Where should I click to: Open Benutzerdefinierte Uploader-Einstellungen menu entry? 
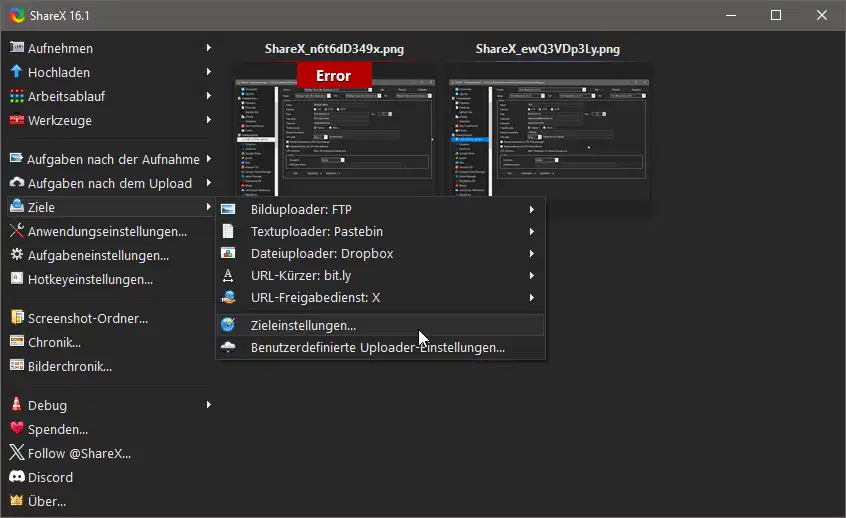(380, 347)
